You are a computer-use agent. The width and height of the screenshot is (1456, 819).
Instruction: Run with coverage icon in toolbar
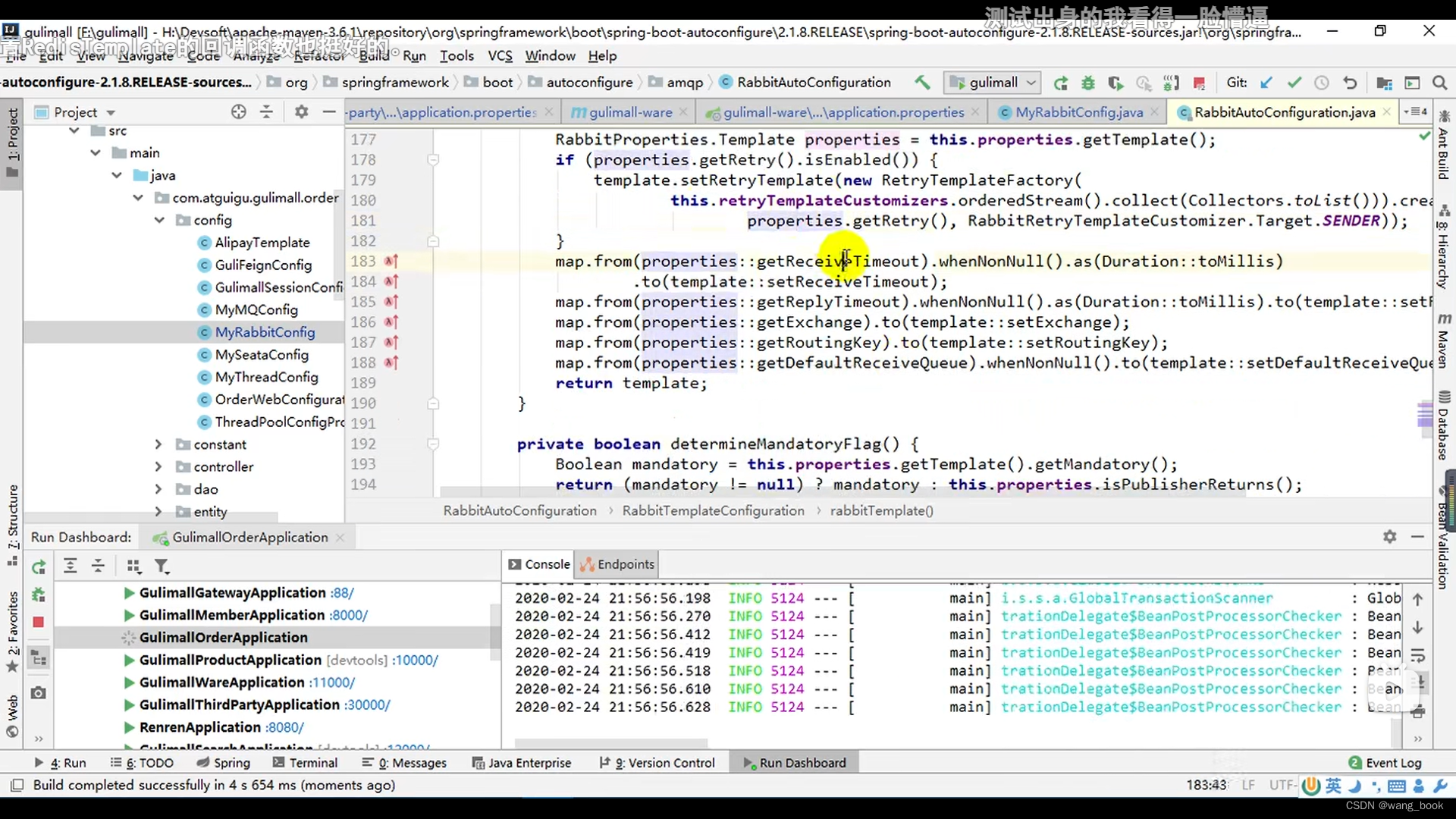(x=1116, y=83)
